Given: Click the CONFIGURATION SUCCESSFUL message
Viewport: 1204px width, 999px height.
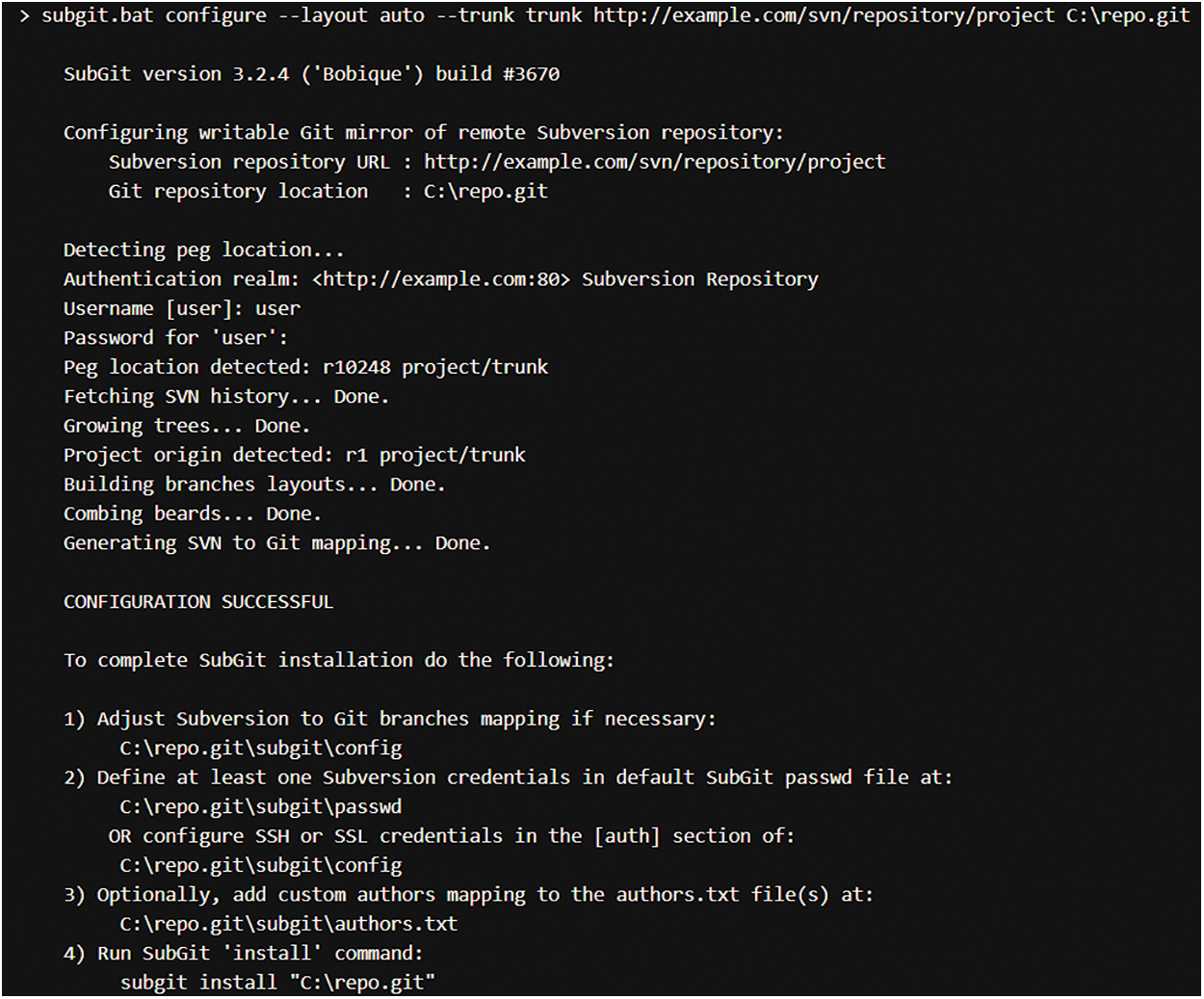Looking at the screenshot, I should click(198, 602).
